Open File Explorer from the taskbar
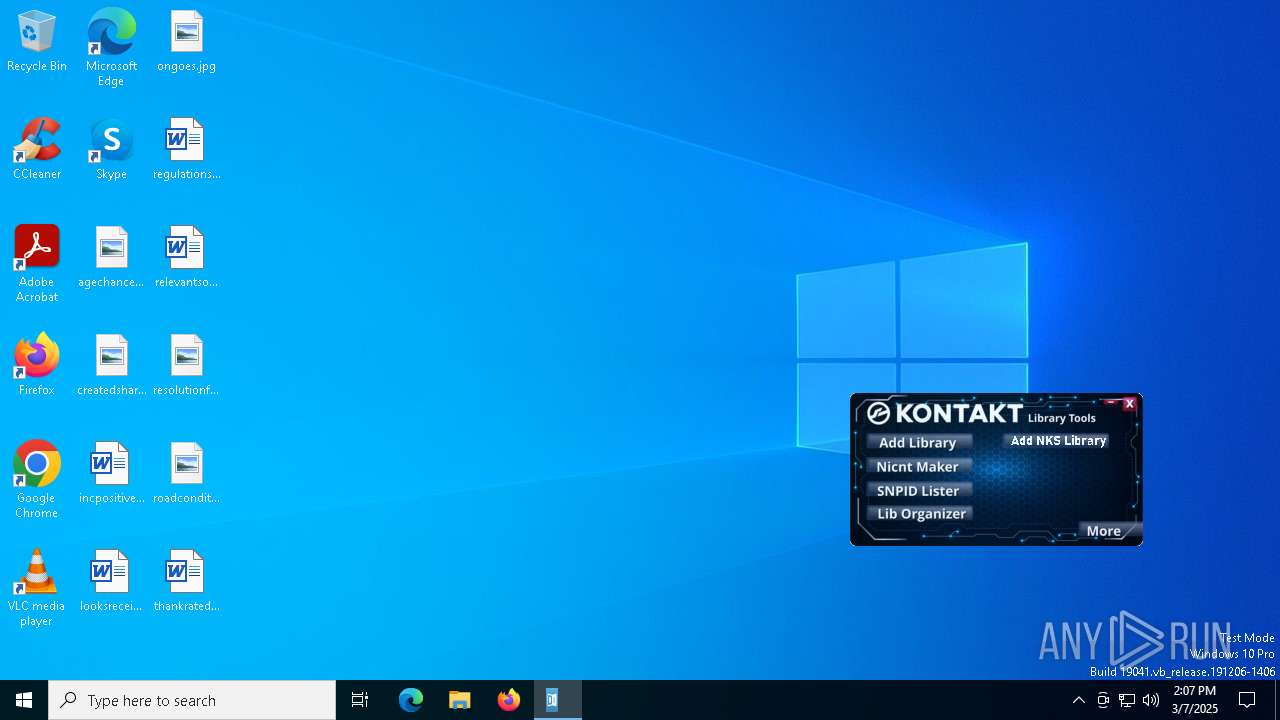Image resolution: width=1280 pixels, height=720 pixels. (x=460, y=700)
